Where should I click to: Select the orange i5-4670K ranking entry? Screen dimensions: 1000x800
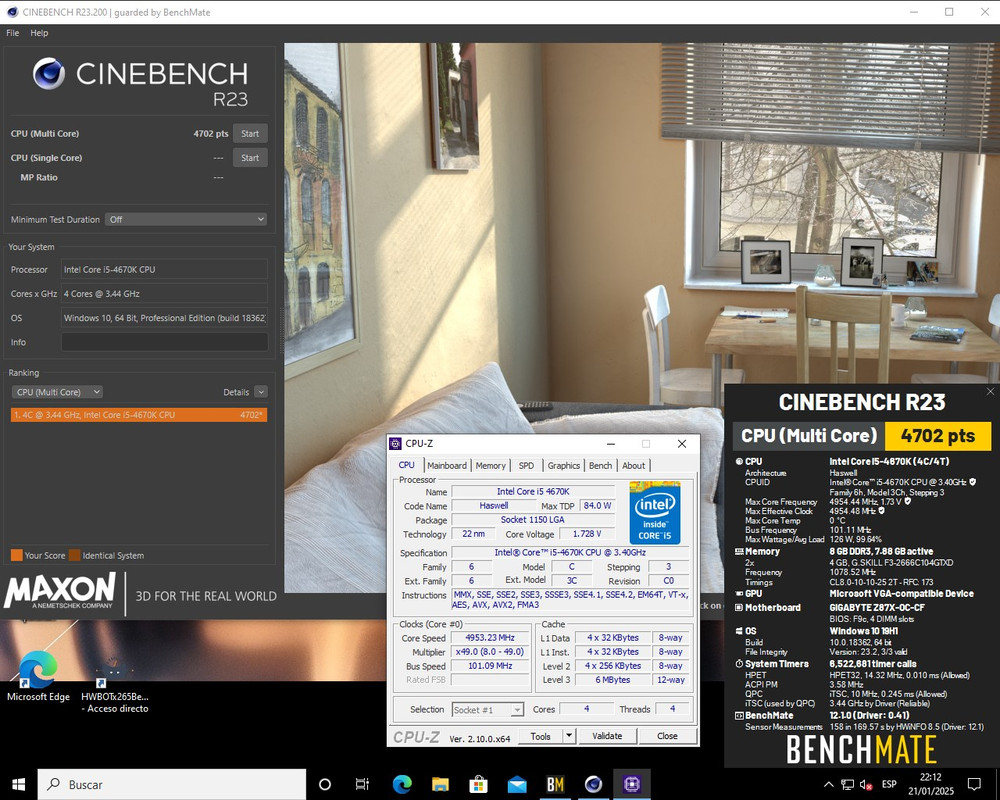point(139,415)
